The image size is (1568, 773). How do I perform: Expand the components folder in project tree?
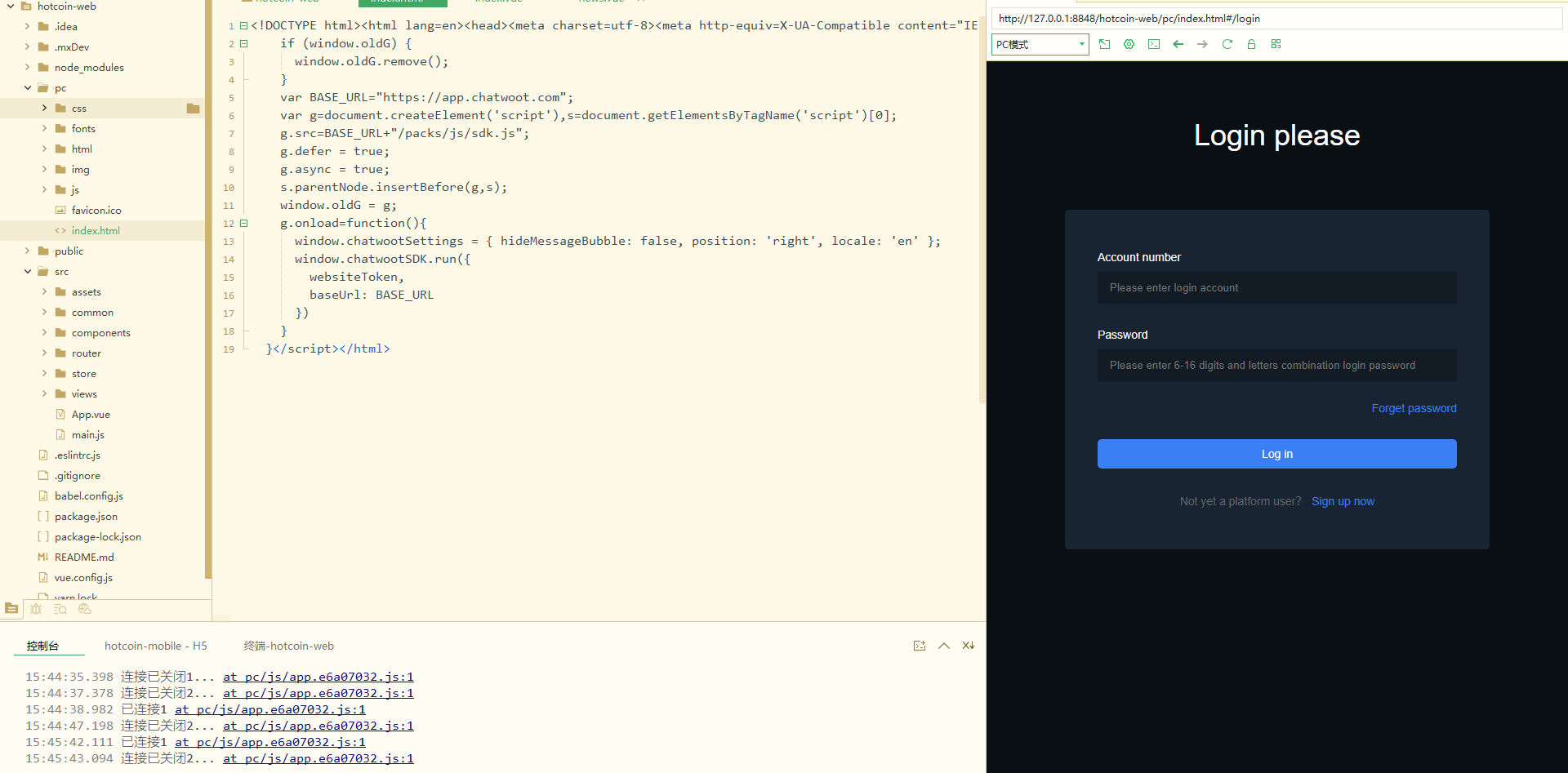click(44, 333)
